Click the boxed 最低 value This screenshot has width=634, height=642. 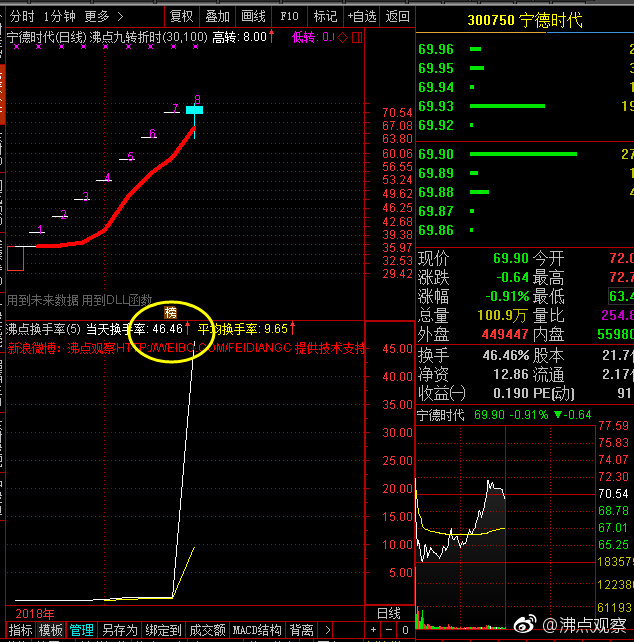click(x=621, y=296)
